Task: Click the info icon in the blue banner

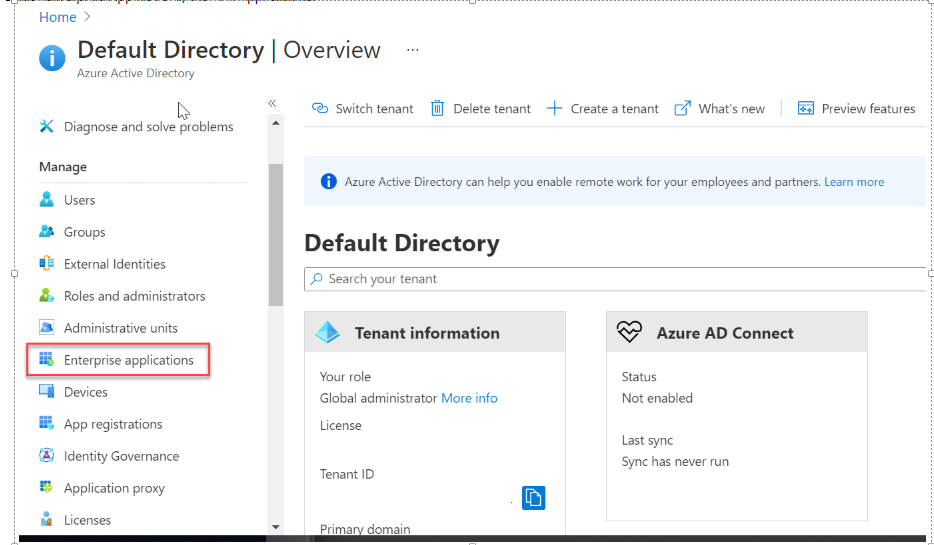Action: [328, 181]
